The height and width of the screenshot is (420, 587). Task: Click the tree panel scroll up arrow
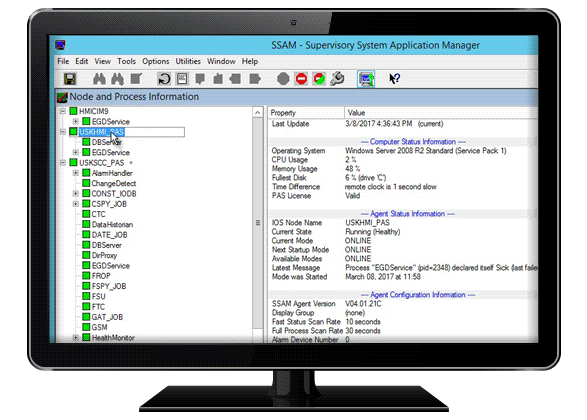tap(258, 112)
